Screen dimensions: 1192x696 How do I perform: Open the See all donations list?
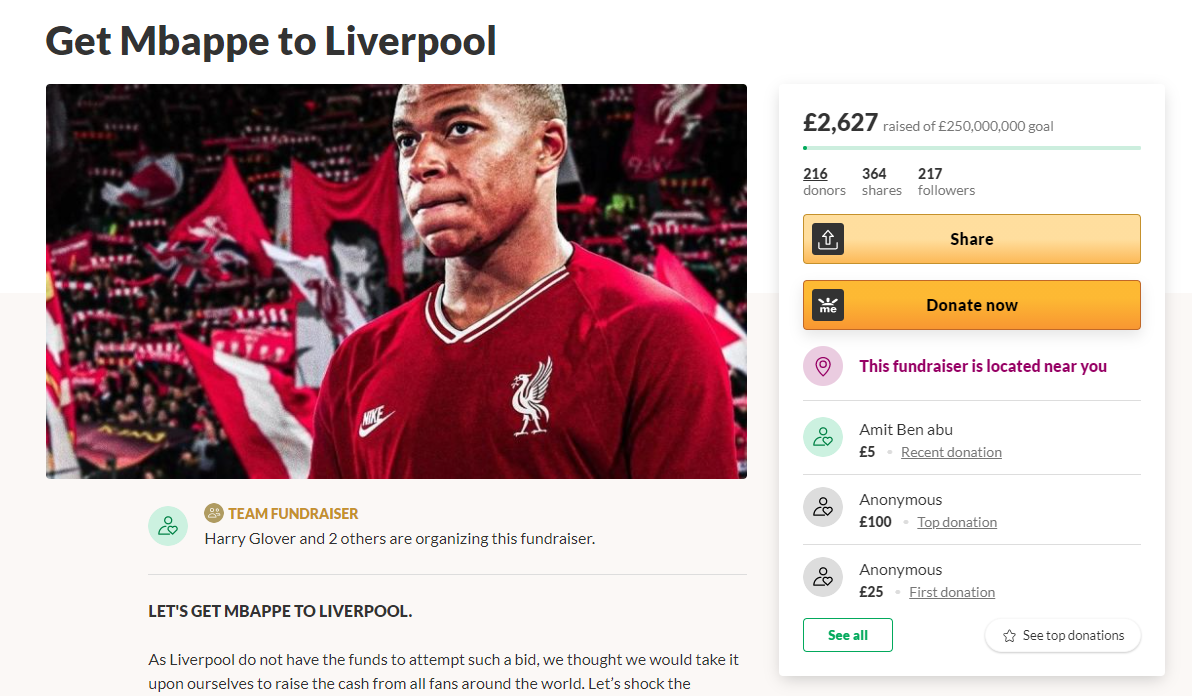[847, 635]
